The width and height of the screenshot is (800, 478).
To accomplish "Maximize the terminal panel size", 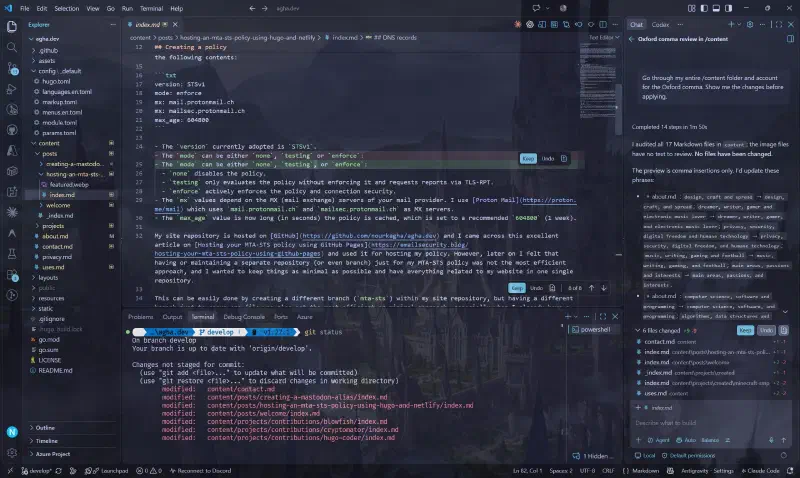I will [x=603, y=317].
